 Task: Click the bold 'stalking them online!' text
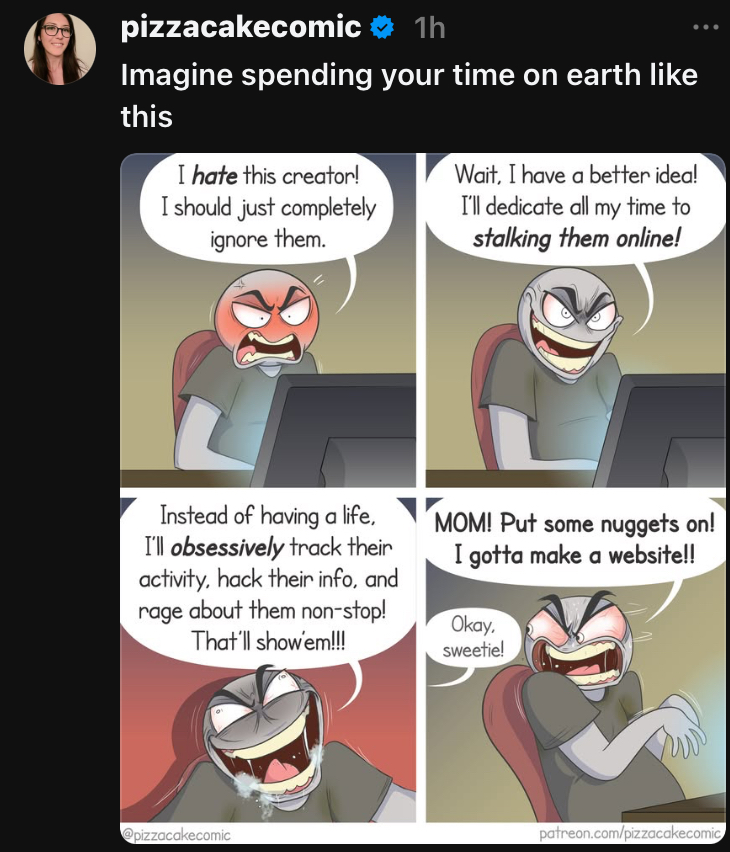(x=576, y=239)
